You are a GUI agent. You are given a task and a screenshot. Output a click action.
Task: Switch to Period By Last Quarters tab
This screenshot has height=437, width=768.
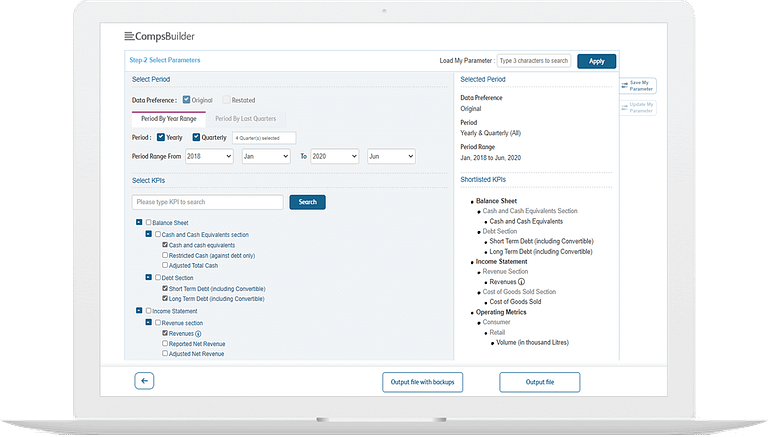245,119
